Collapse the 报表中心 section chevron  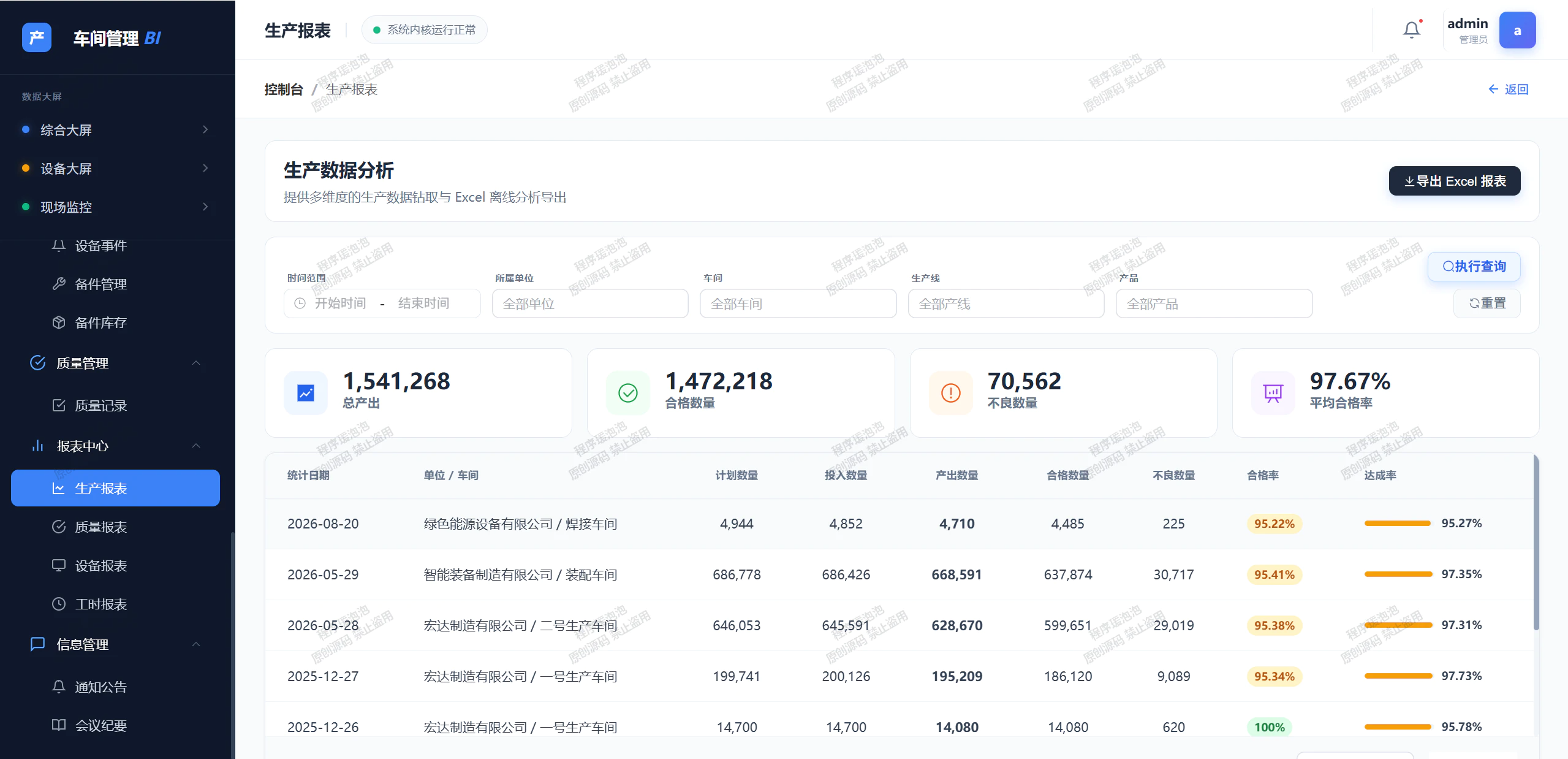(196, 446)
